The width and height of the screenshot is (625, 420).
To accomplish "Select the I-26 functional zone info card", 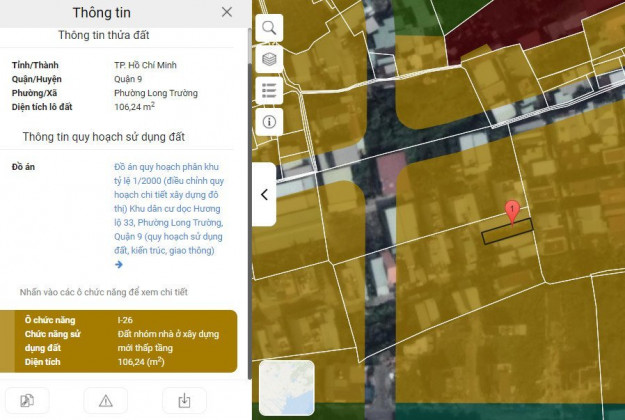I will [x=120, y=341].
